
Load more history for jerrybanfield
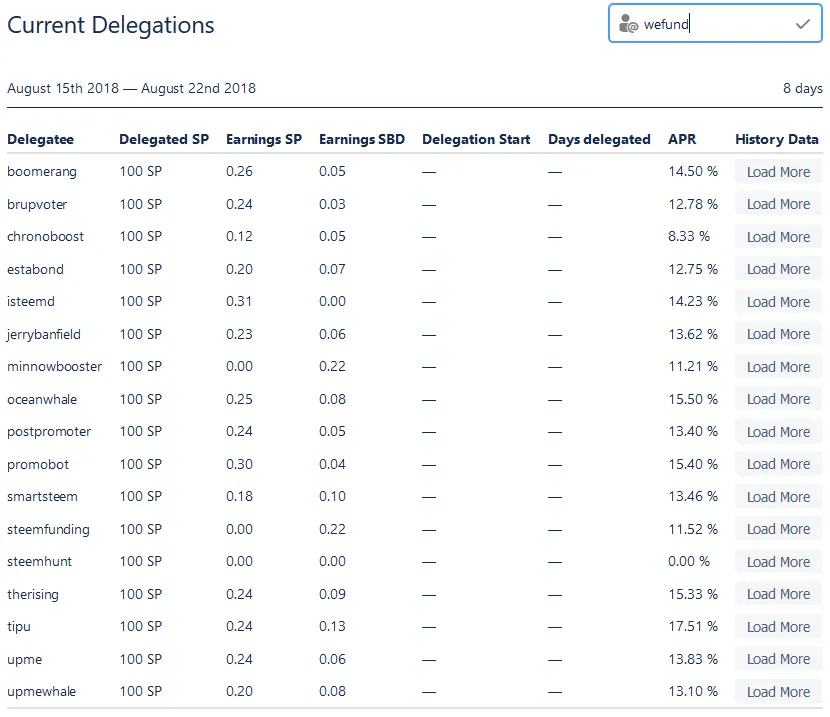pyautogui.click(x=778, y=334)
